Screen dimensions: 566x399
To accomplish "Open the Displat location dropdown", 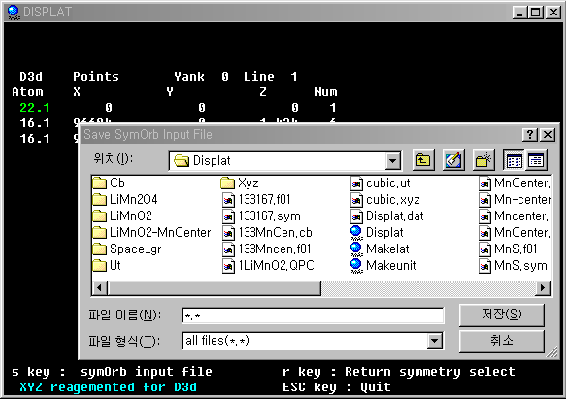I will click(392, 160).
